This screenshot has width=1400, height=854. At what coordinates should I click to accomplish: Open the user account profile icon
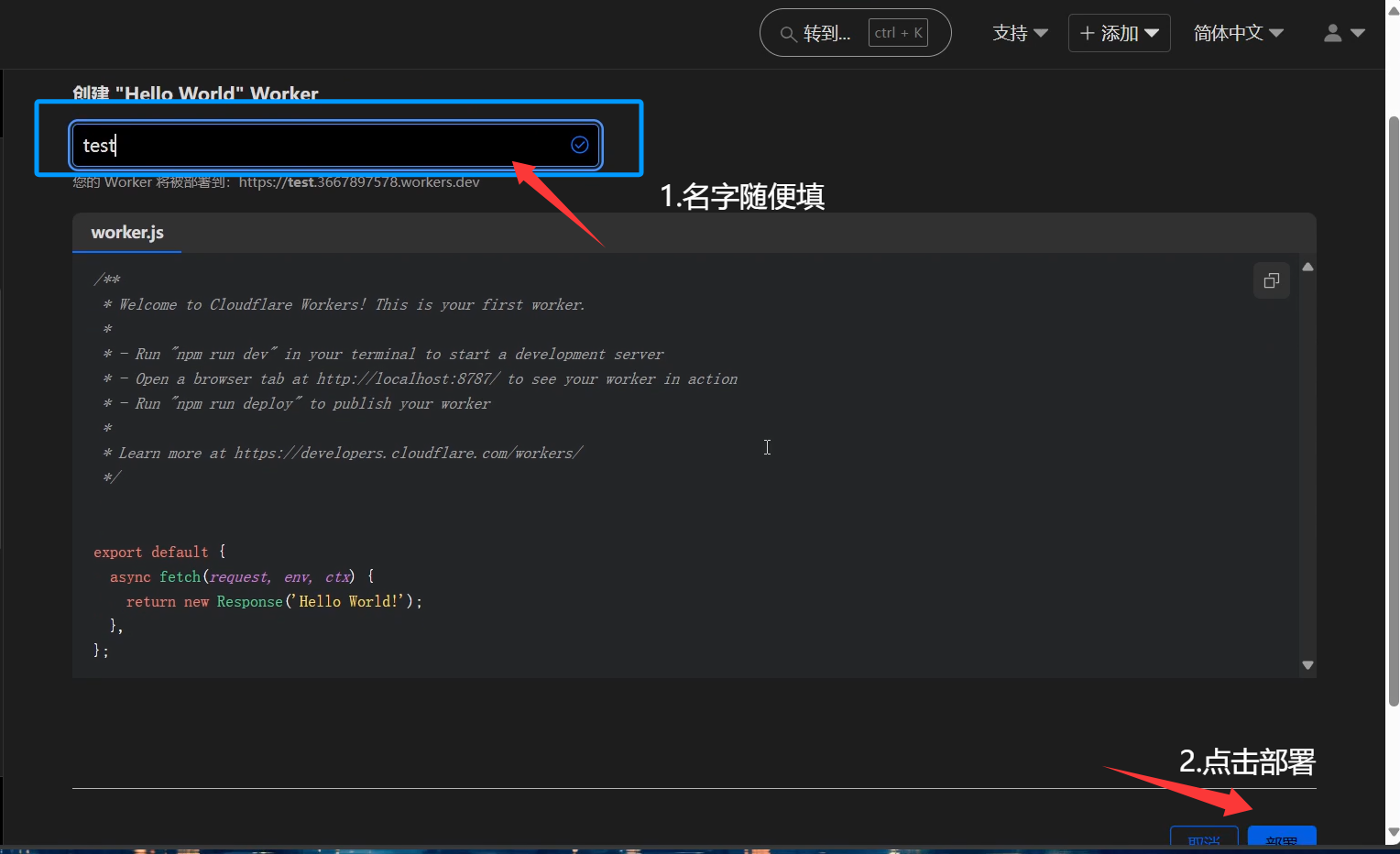pos(1332,33)
